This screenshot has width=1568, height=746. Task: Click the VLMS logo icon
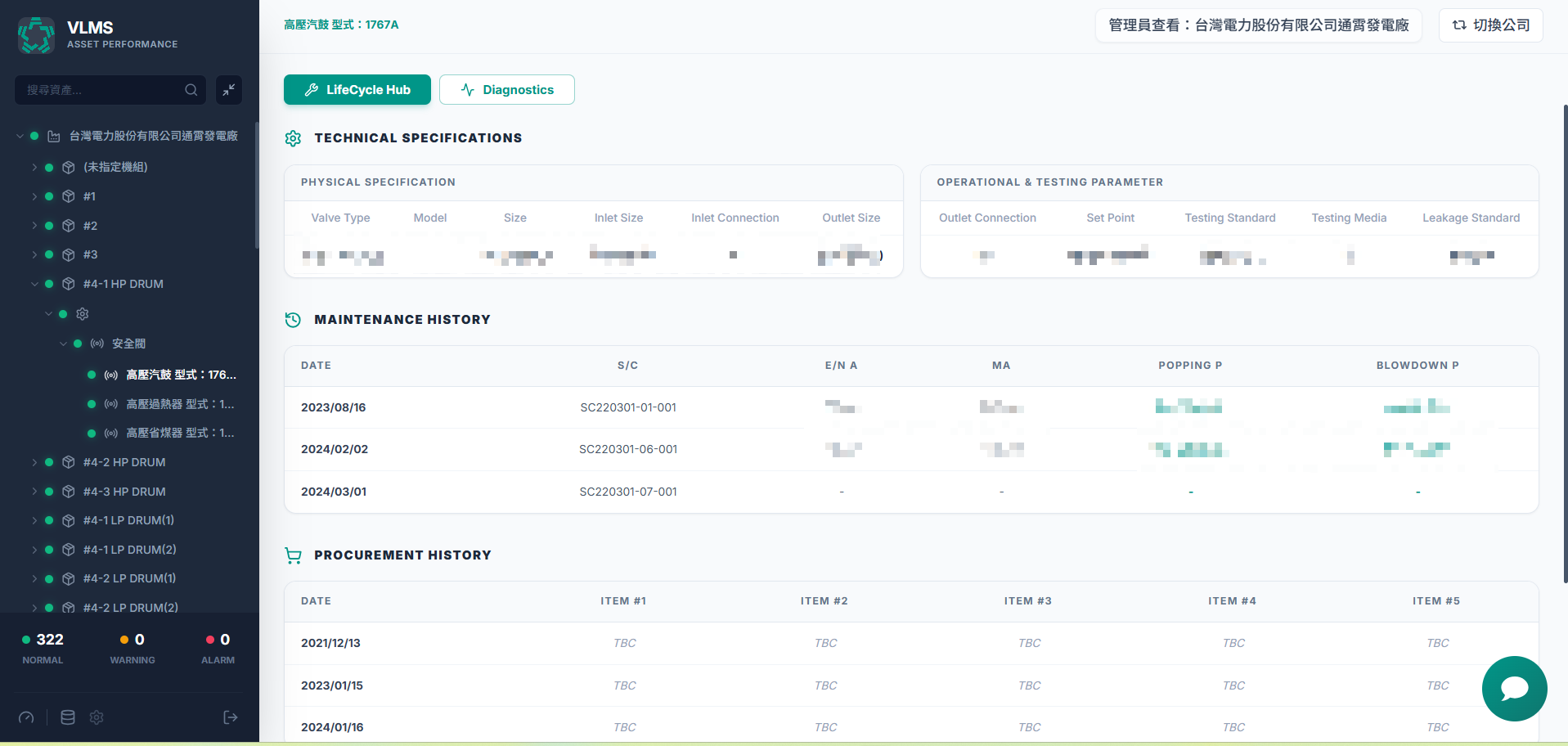point(36,35)
